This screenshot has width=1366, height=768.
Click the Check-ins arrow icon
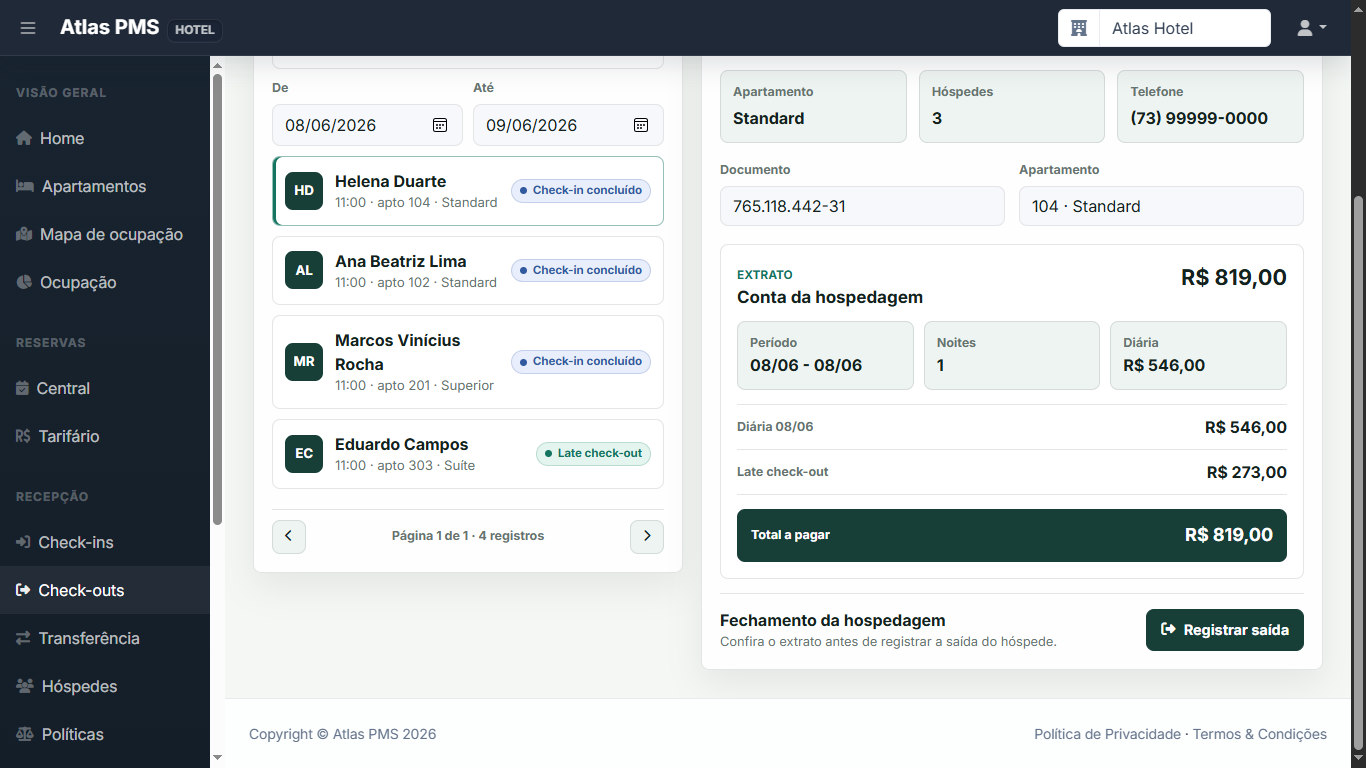click(24, 542)
